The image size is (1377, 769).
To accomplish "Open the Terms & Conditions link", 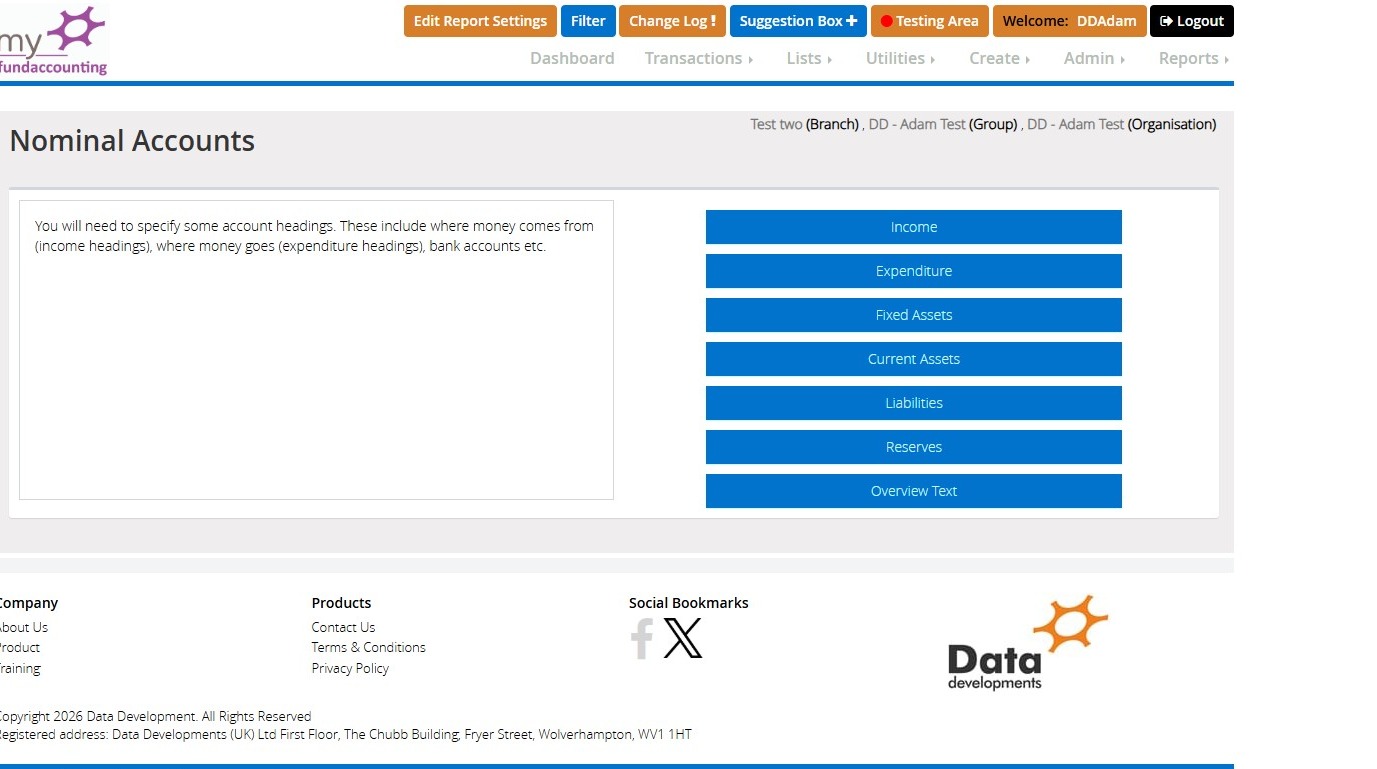I will coord(368,647).
